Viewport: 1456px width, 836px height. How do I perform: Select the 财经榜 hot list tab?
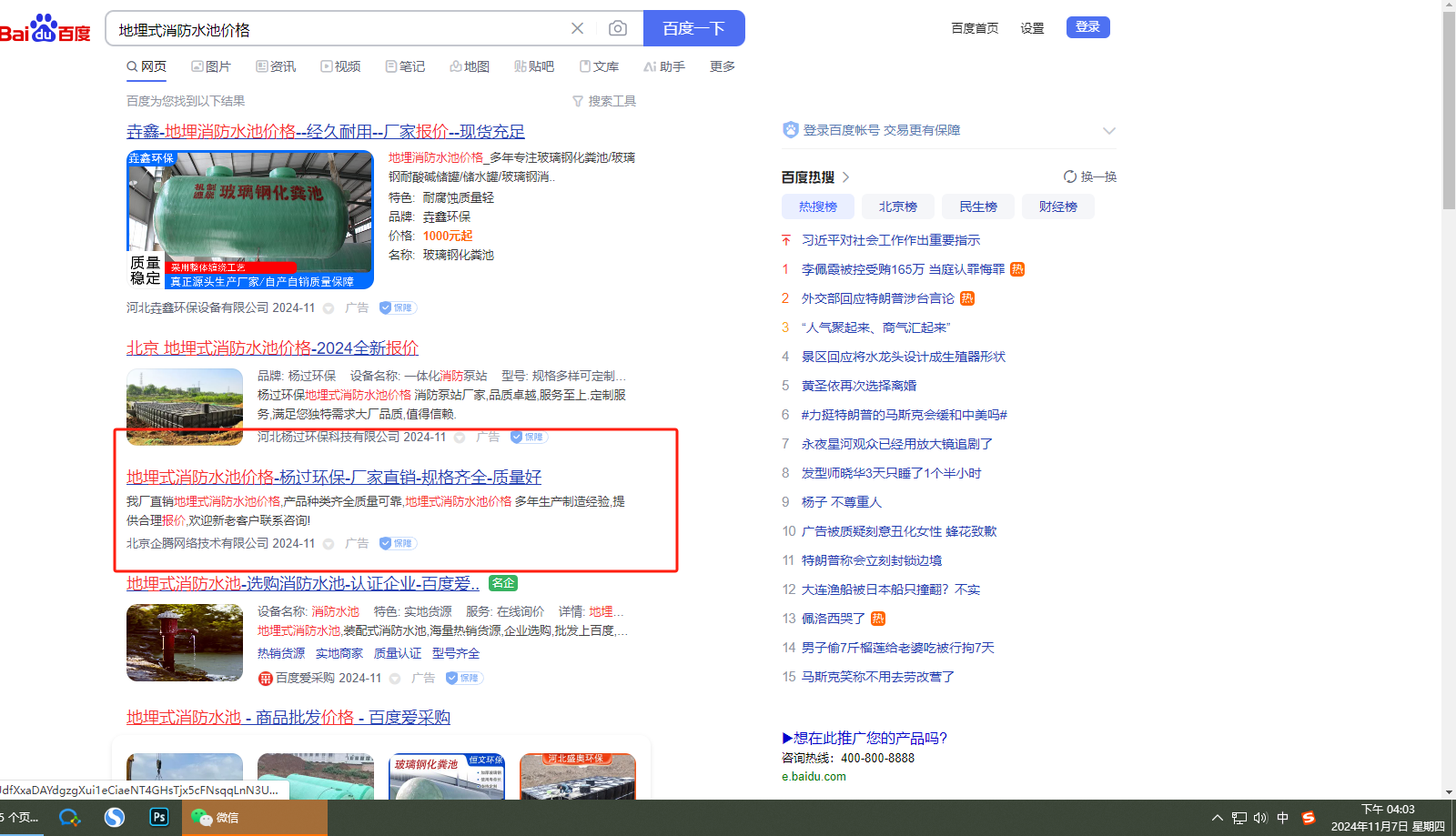(x=1057, y=206)
